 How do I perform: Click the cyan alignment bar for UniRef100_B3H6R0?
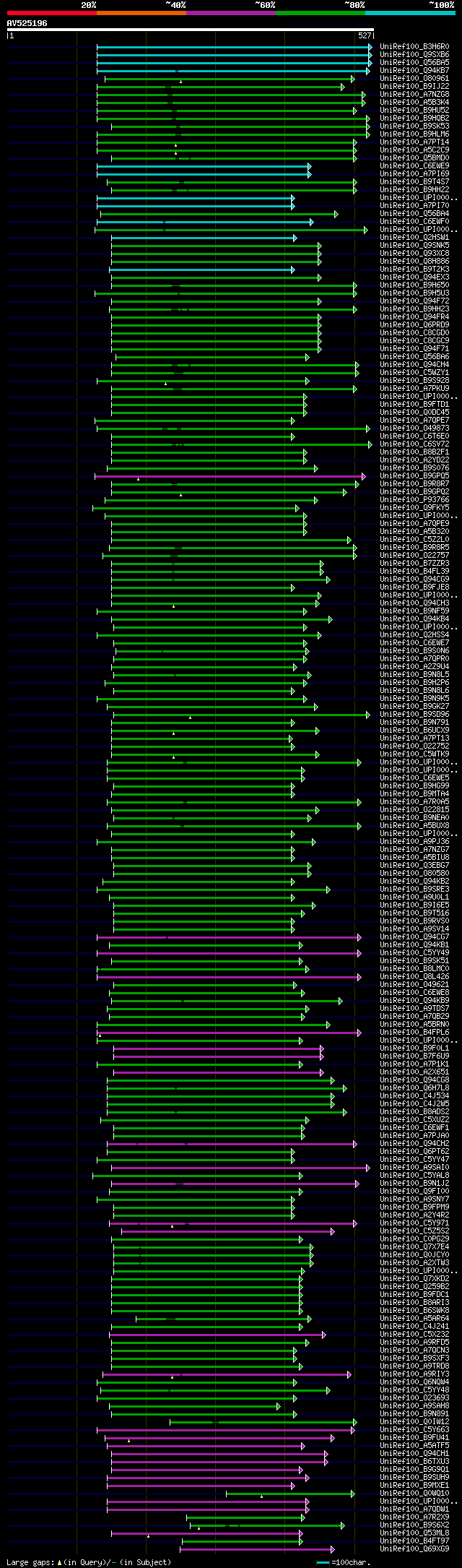(x=235, y=47)
